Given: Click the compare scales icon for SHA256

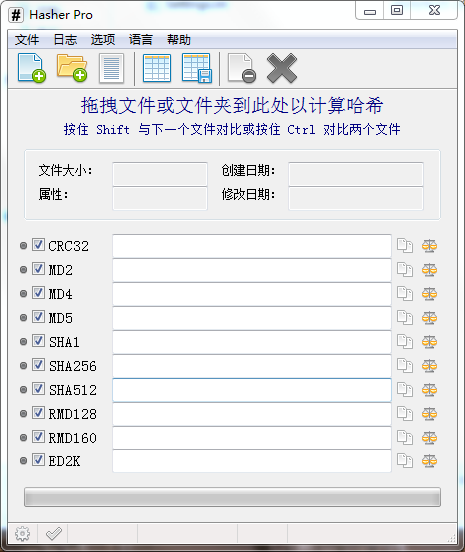Looking at the screenshot, I should click(x=429, y=366).
